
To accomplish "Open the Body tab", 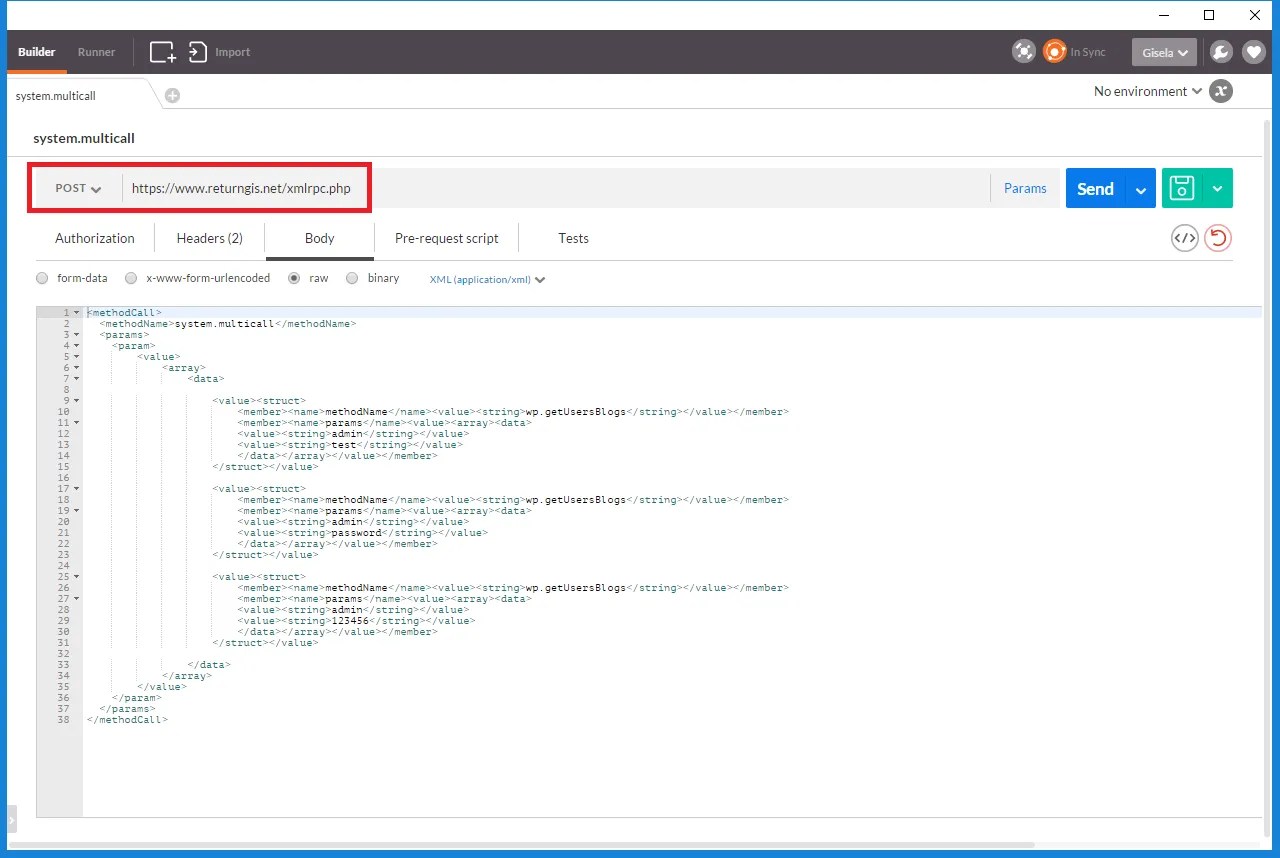I will (320, 238).
